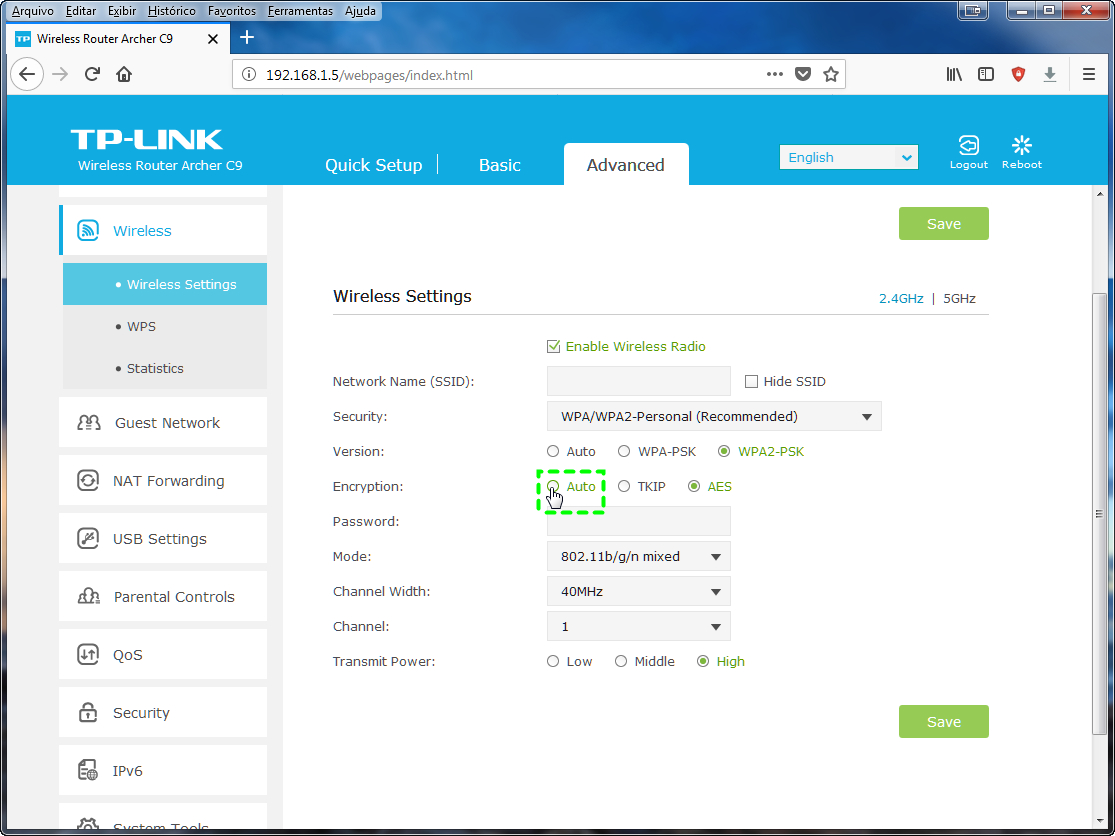
Task: Open the Statistics submenu item
Action: pos(165,368)
